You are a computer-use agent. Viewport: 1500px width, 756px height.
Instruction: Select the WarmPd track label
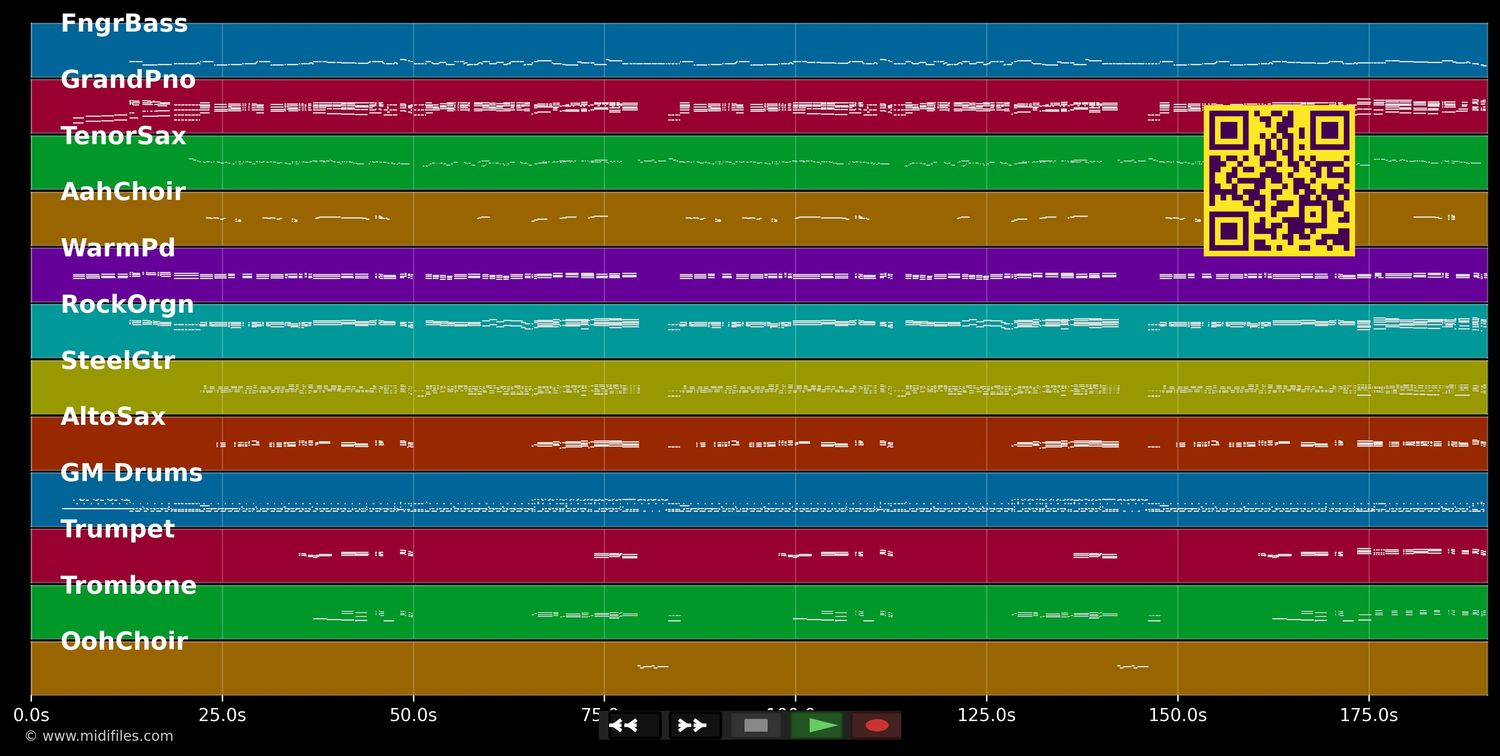click(x=118, y=248)
